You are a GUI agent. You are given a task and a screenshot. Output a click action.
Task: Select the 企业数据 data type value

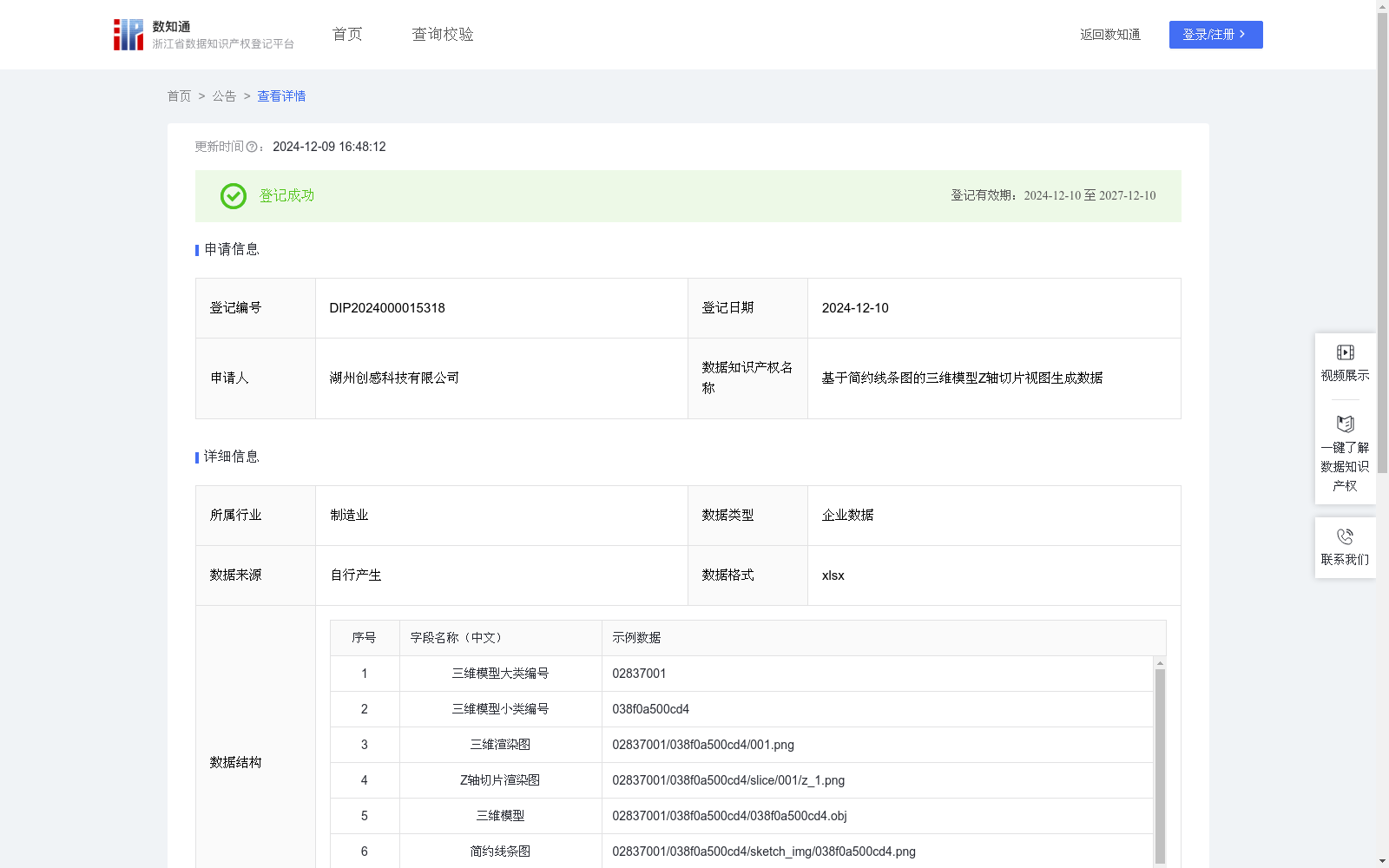pos(848,516)
